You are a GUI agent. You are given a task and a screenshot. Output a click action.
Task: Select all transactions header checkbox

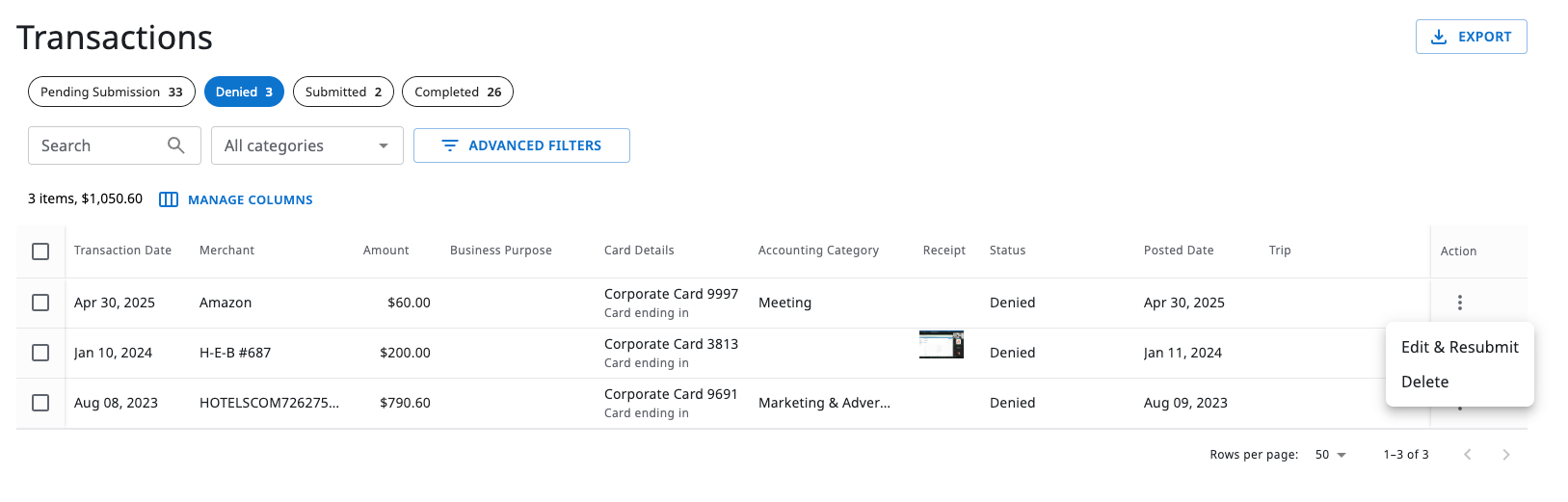[40, 251]
